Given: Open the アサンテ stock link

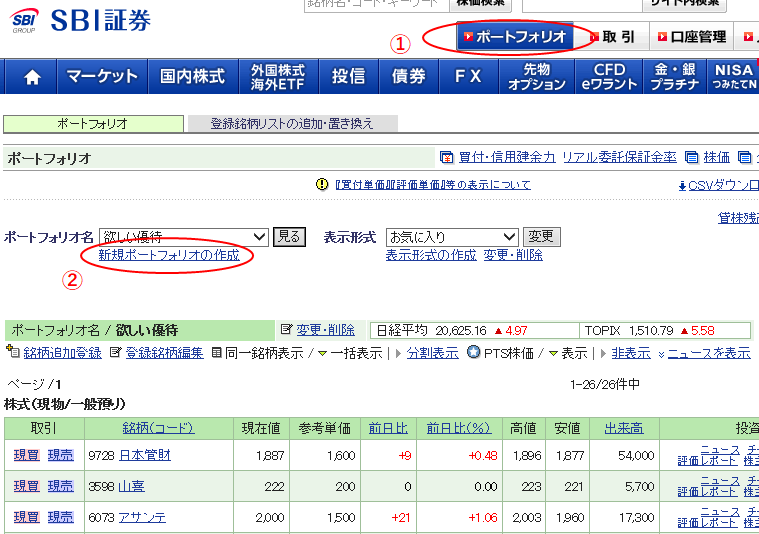Looking at the screenshot, I should click(142, 517).
